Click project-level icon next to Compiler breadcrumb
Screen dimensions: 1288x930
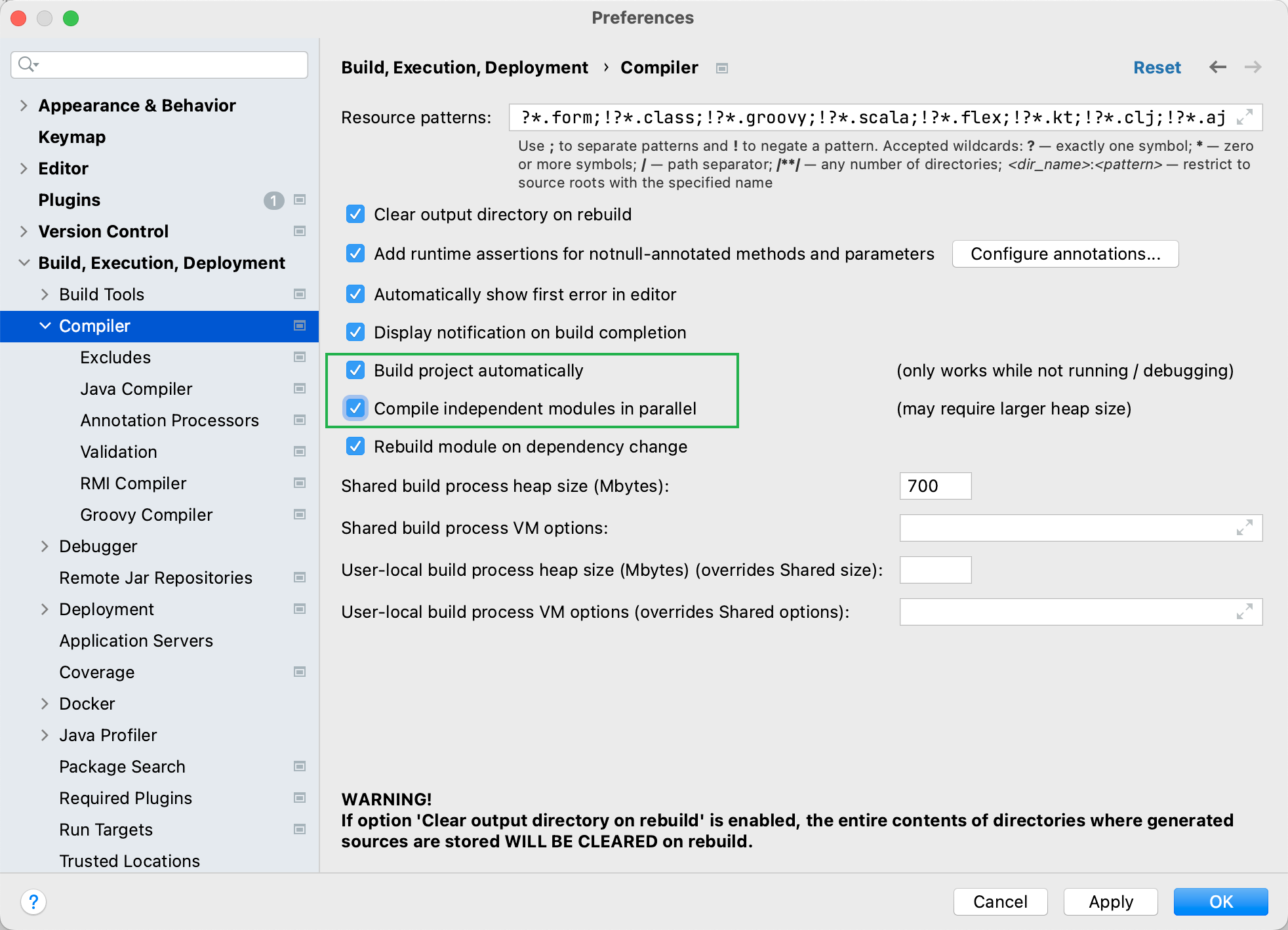(722, 68)
